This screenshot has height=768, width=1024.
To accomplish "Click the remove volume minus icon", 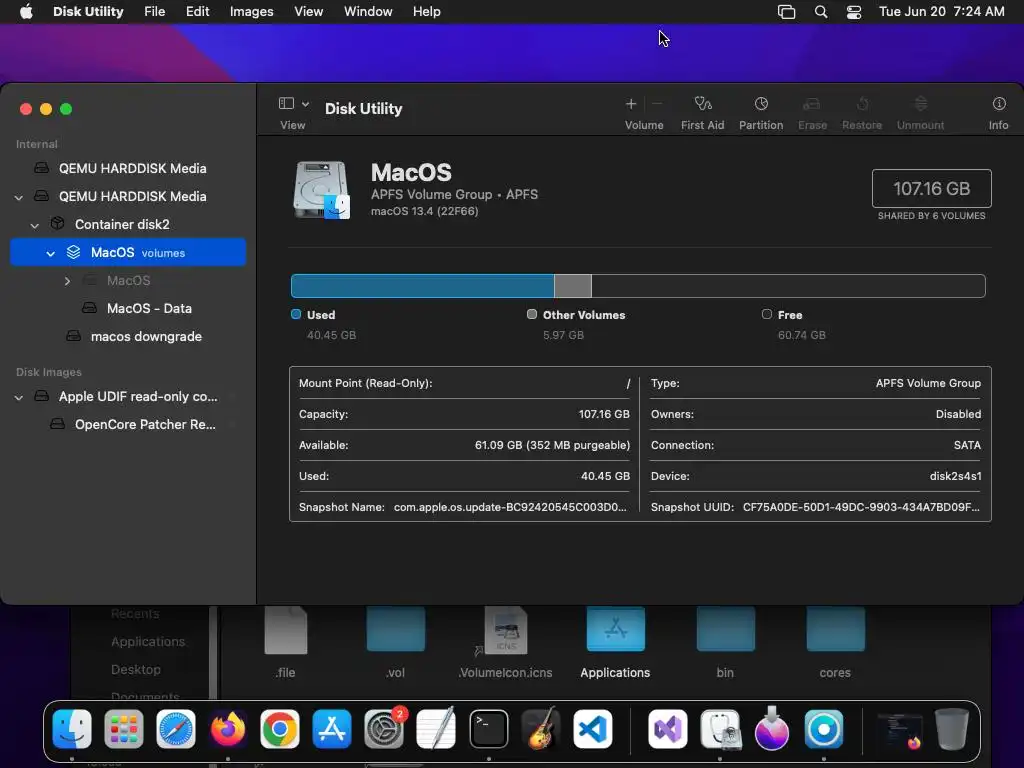I will [x=657, y=104].
